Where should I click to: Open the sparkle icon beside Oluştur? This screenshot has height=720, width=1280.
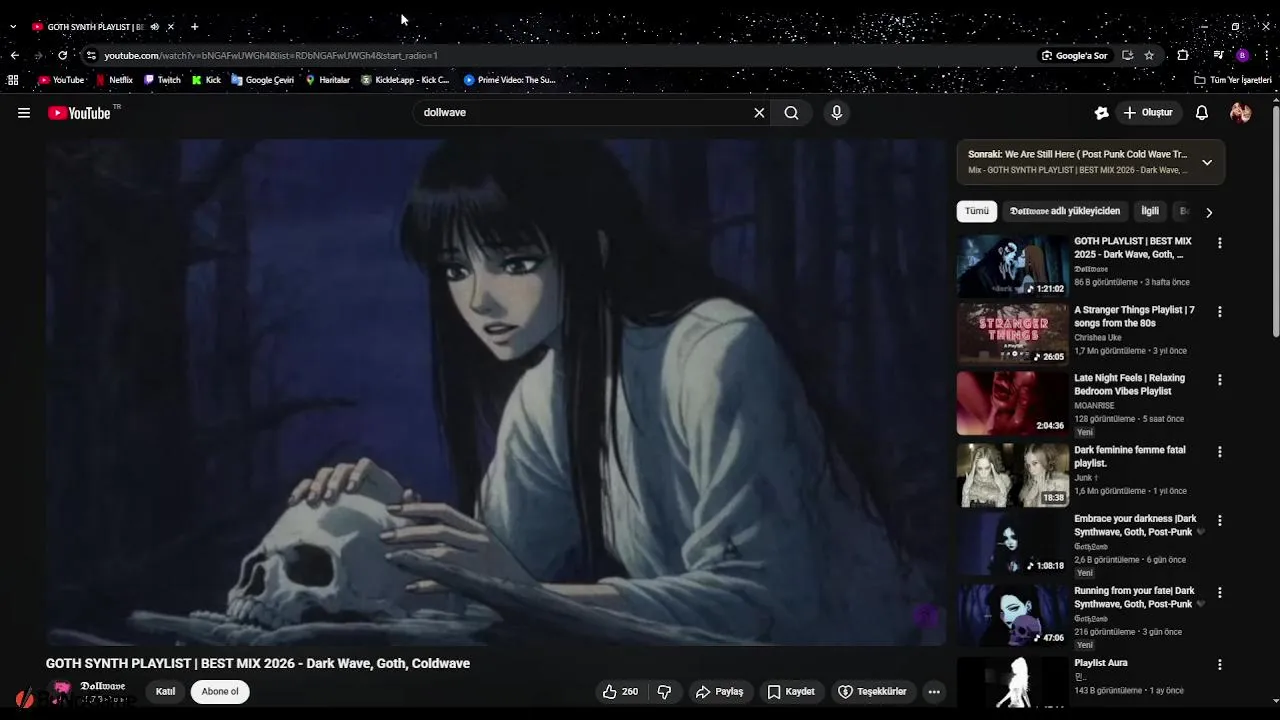1101,113
